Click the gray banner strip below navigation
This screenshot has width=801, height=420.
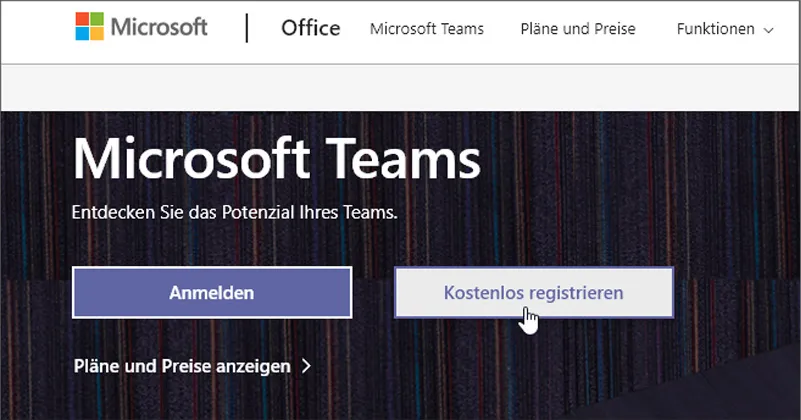pos(400,86)
